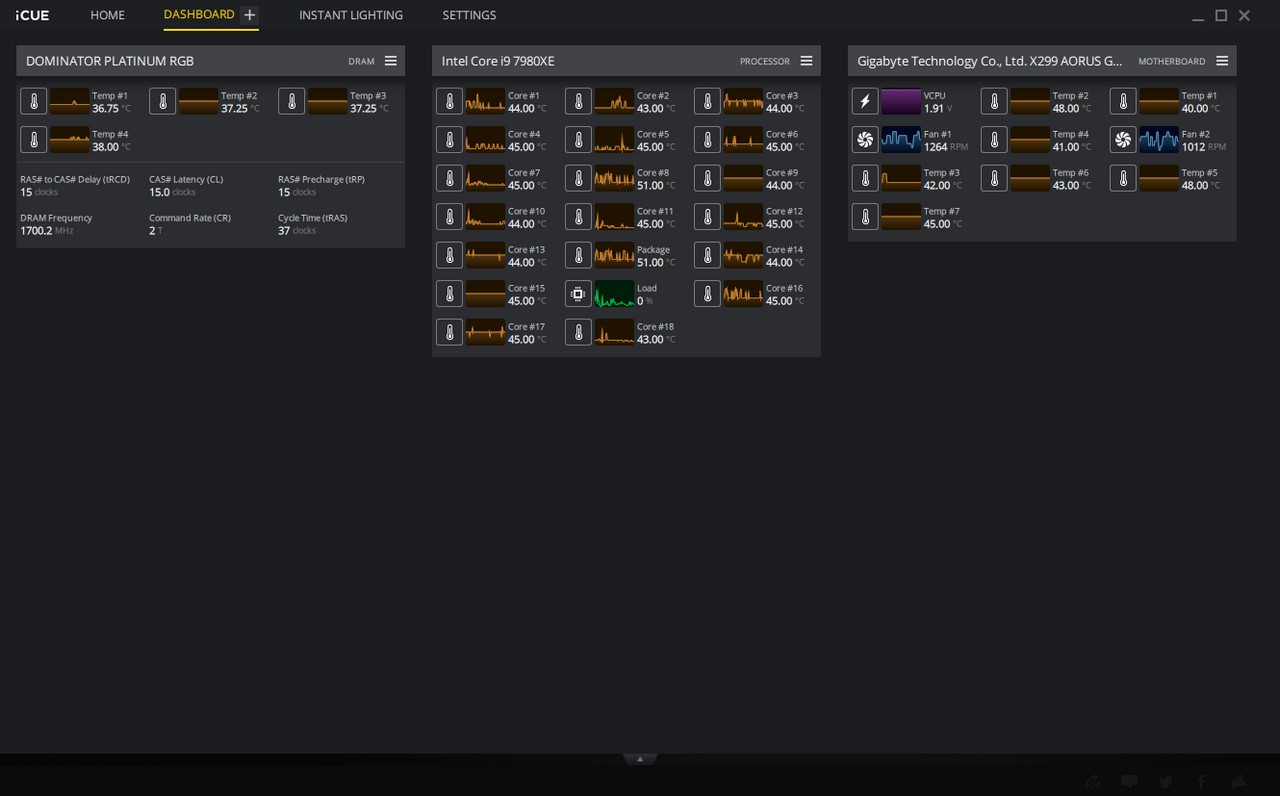Click the Command Rate (CR) value 2 T
This screenshot has width=1280, height=796.
coord(155,231)
